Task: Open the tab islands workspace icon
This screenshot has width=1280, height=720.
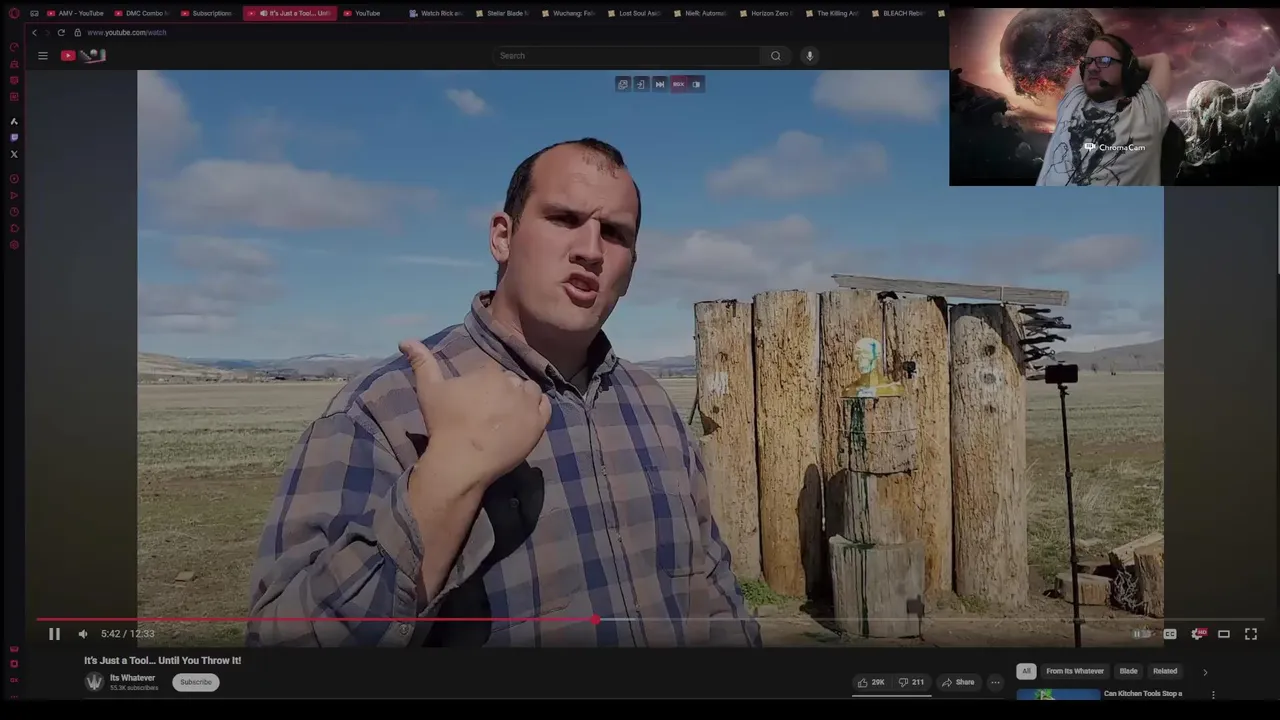Action: [34, 13]
